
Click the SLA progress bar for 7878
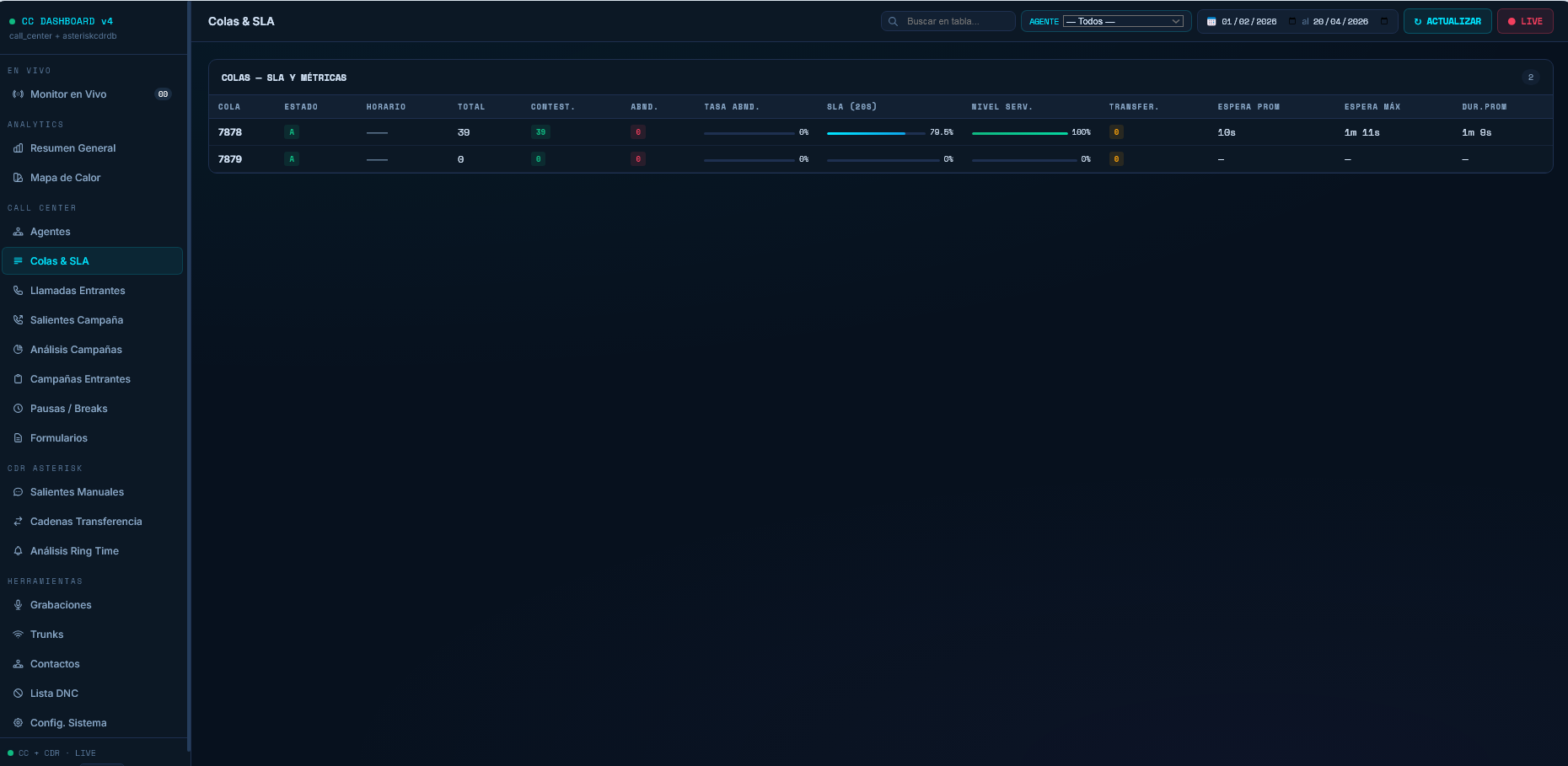coord(875,133)
